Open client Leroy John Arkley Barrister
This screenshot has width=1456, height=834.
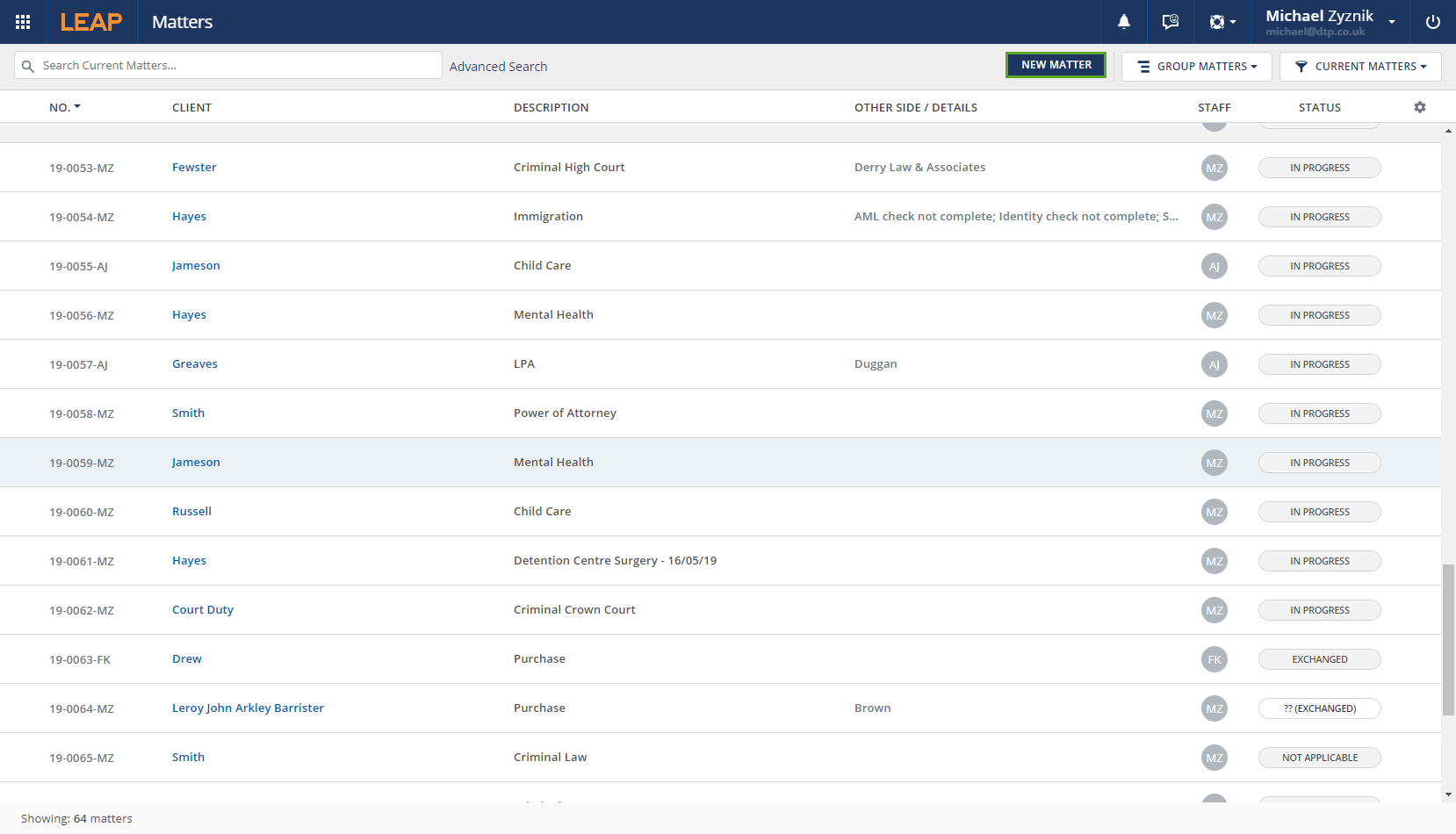248,708
